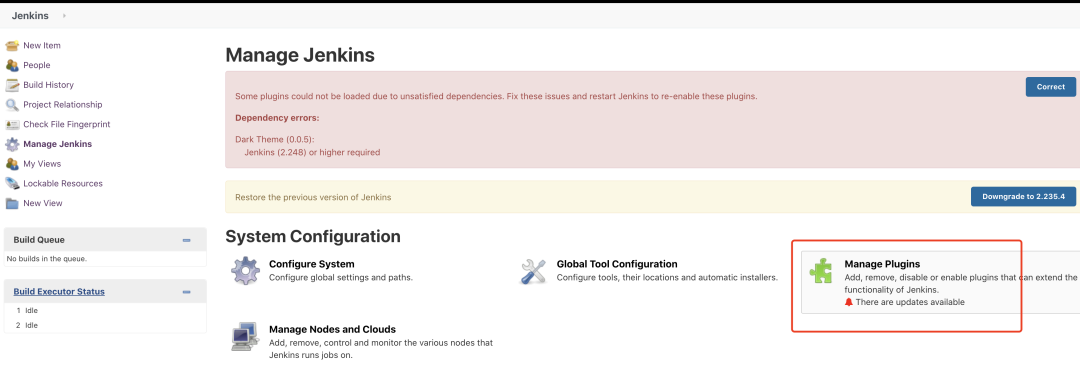The width and height of the screenshot is (1080, 366).
Task: Click 'There are updates available' text
Action: pyautogui.click(x=910, y=302)
